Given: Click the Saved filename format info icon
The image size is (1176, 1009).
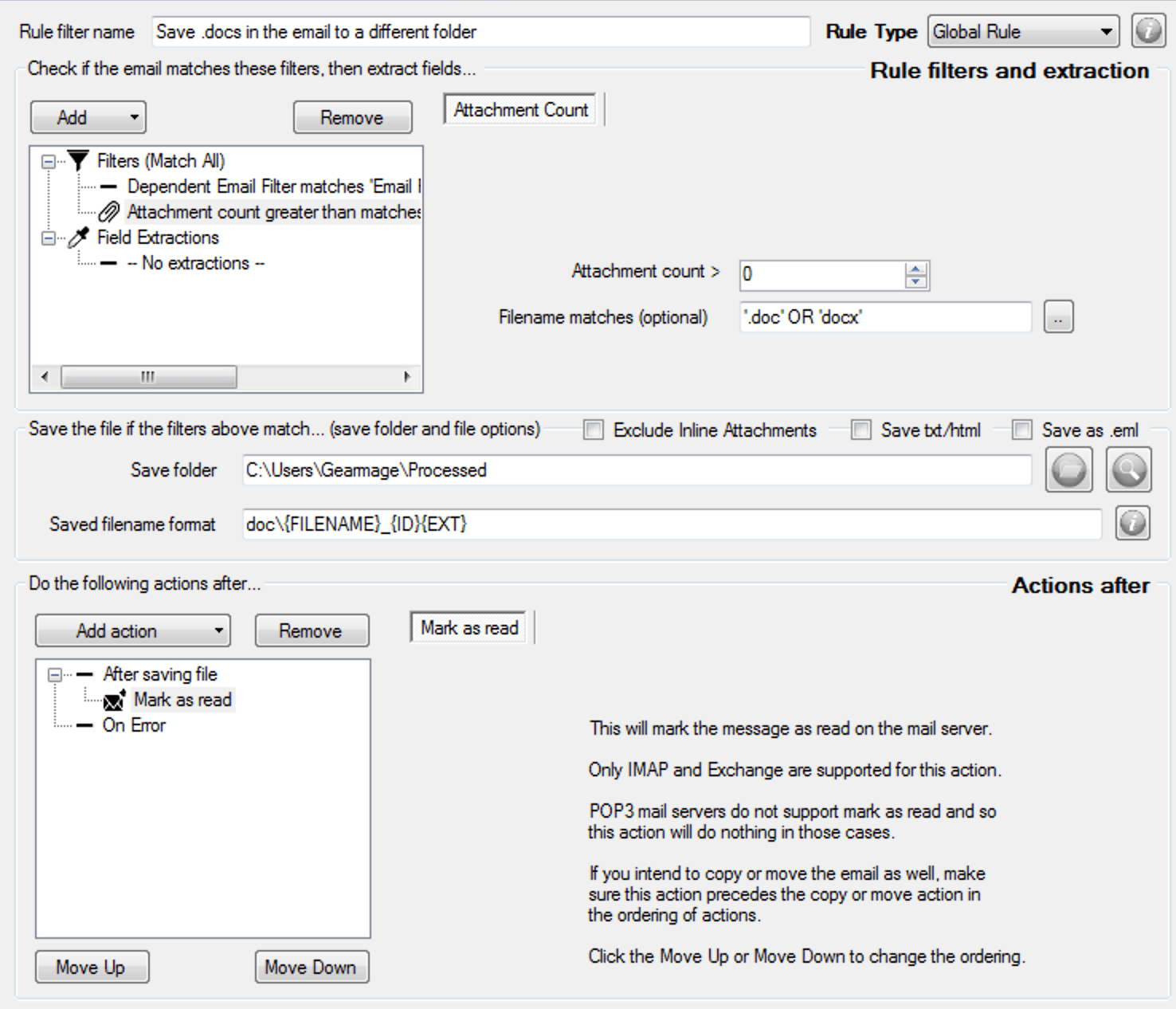Looking at the screenshot, I should tap(1132, 524).
